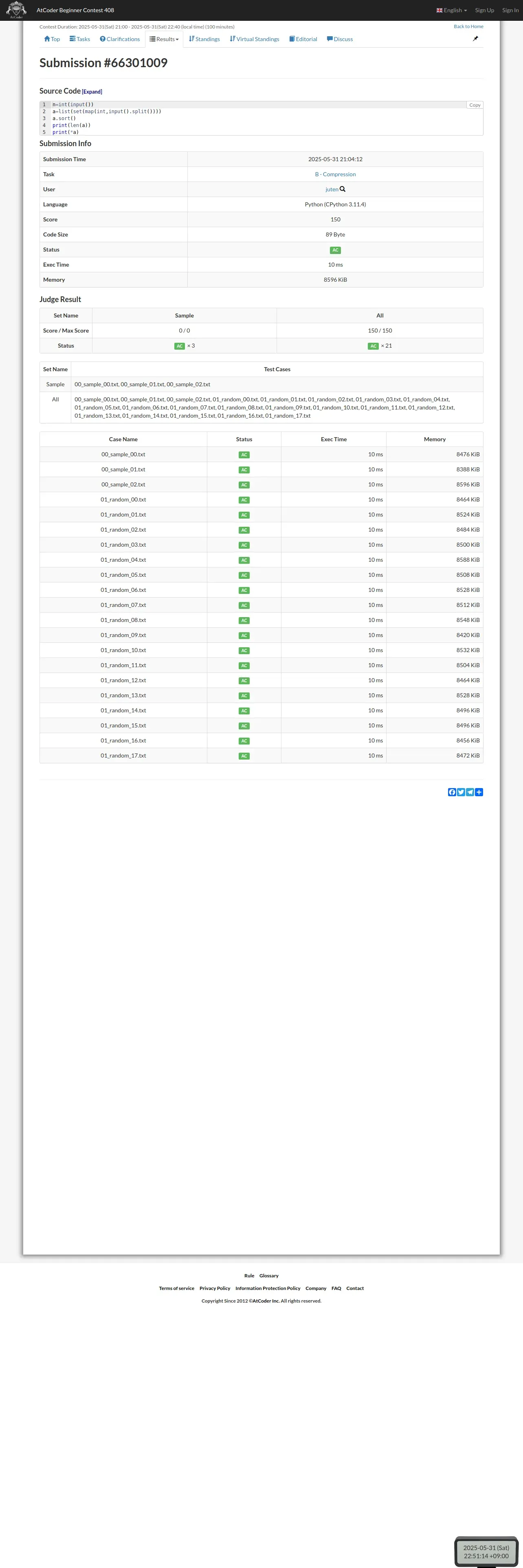Image resolution: width=523 pixels, height=1568 pixels.
Task: Share on Facebook icon
Action: tap(452, 792)
